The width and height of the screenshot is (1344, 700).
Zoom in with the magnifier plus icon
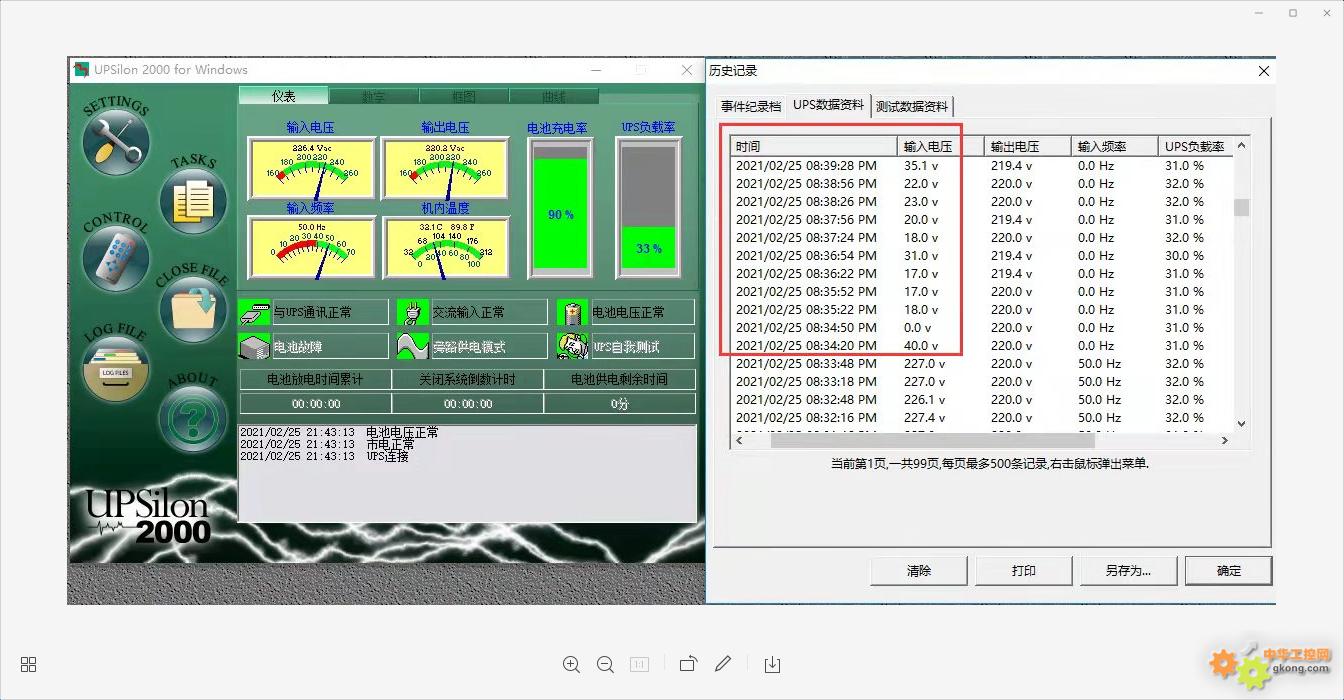coord(571,664)
